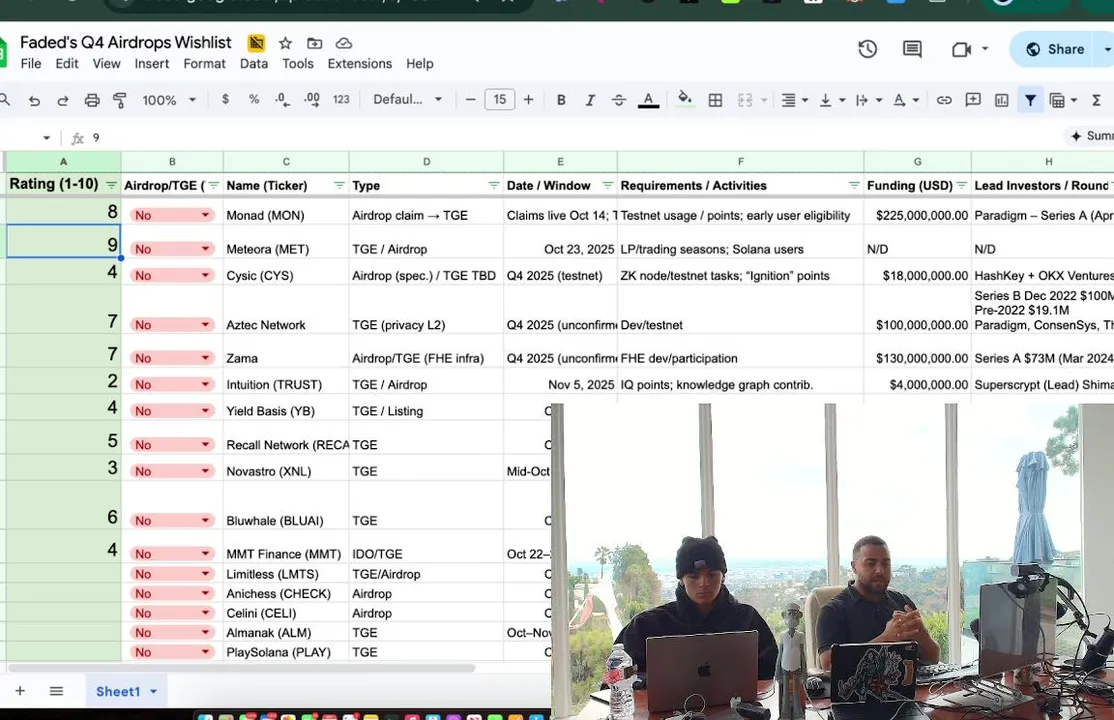Viewport: 1114px width, 720px height.
Task: Open vertical align dropdown
Action: tap(832, 100)
